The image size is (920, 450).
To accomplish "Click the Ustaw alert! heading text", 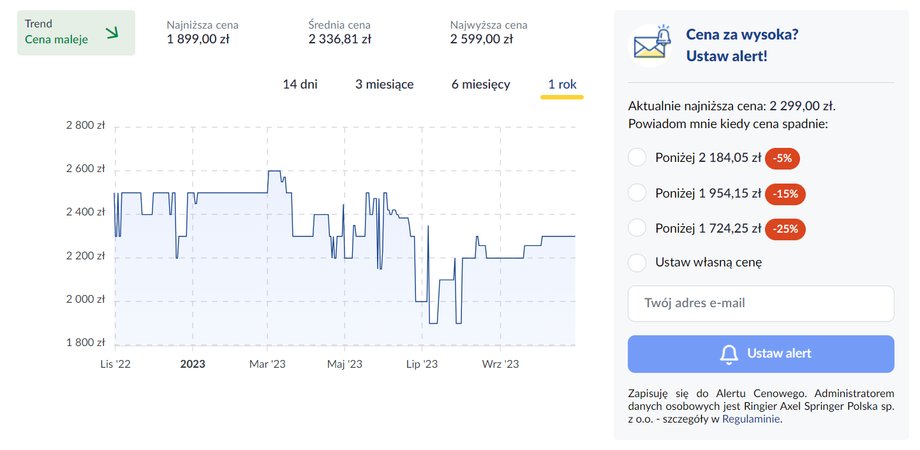I will point(726,57).
